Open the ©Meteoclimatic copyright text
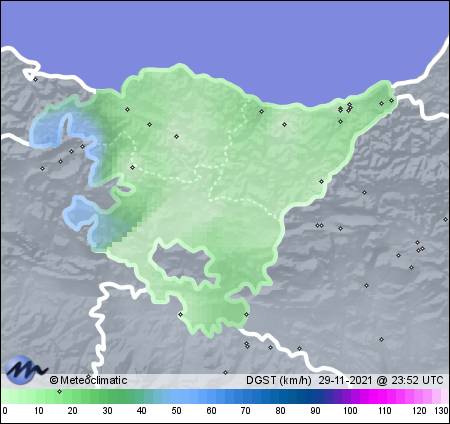This screenshot has height=424, width=450. 88,380
